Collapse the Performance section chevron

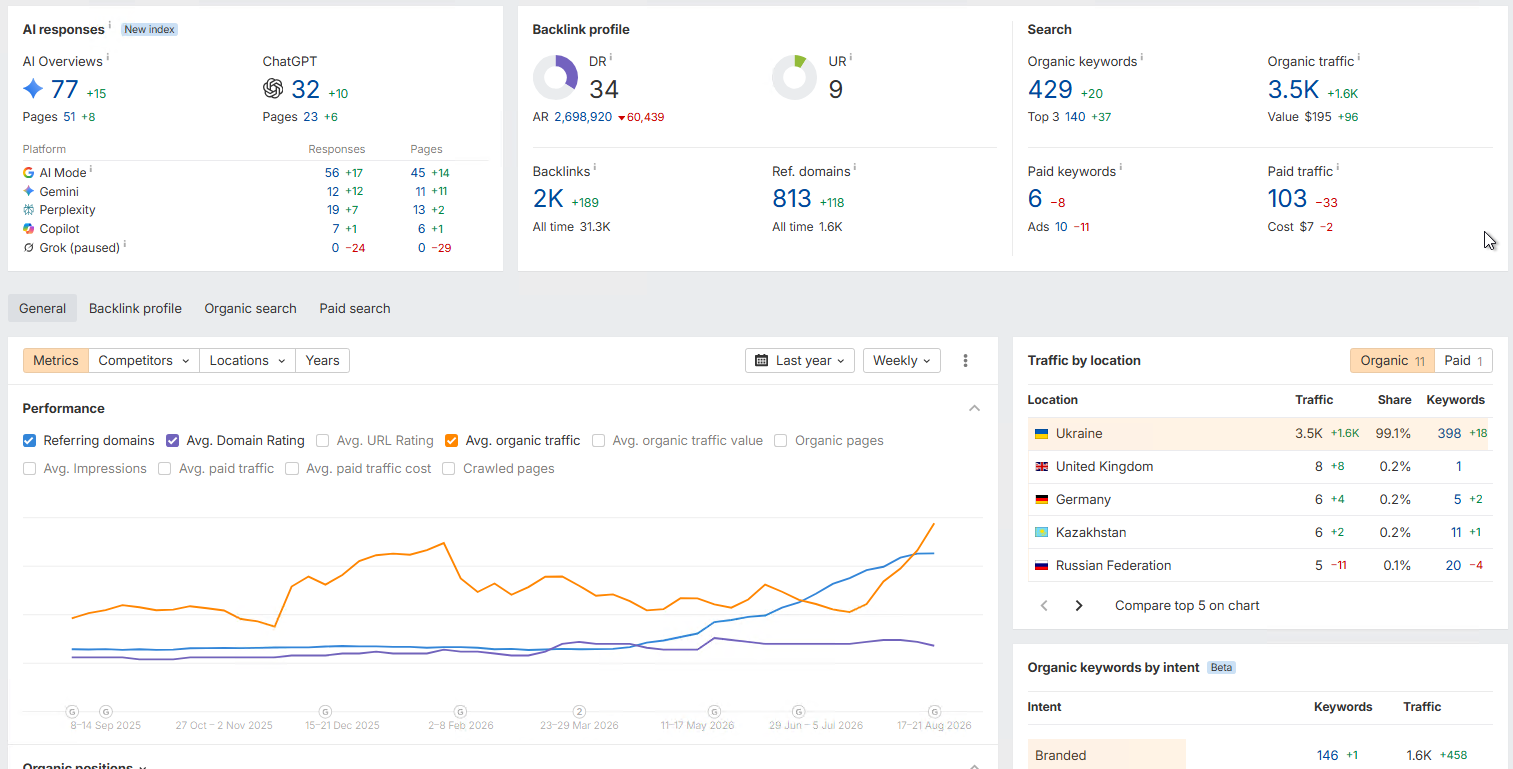(975, 408)
